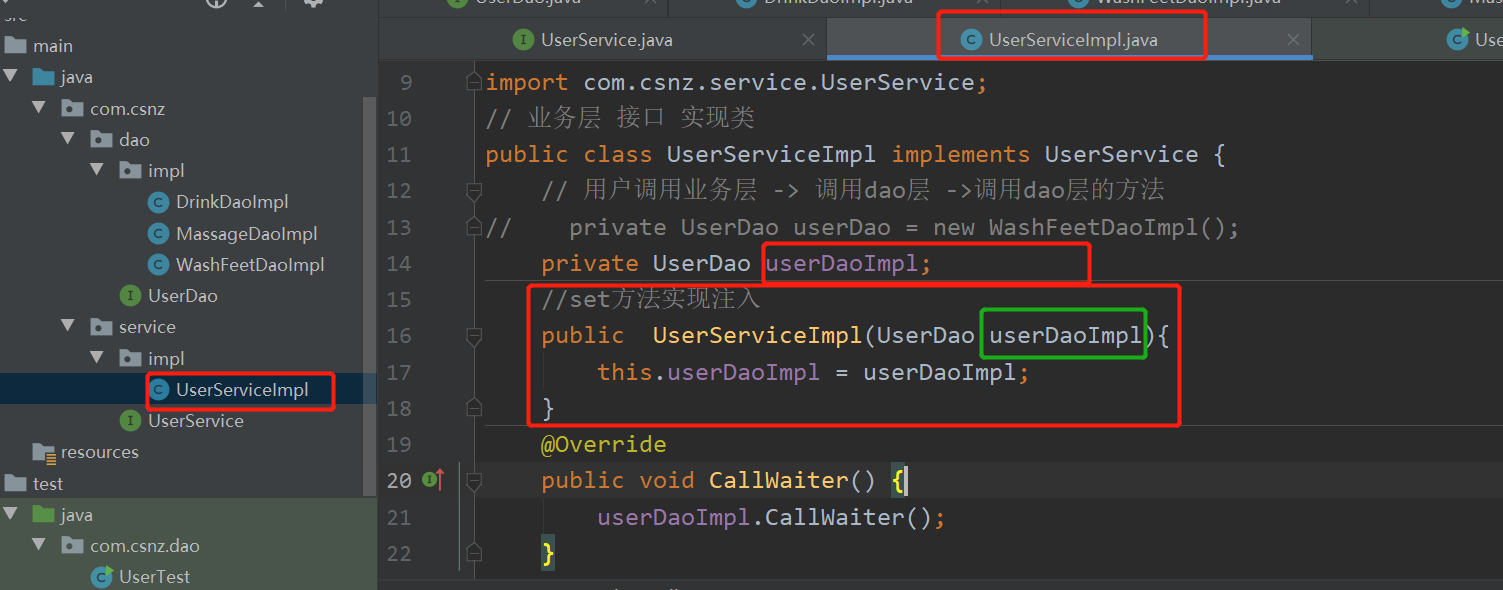Close the UserServiceImpl.java tab
Screen dimensions: 1503x590
(x=1293, y=40)
